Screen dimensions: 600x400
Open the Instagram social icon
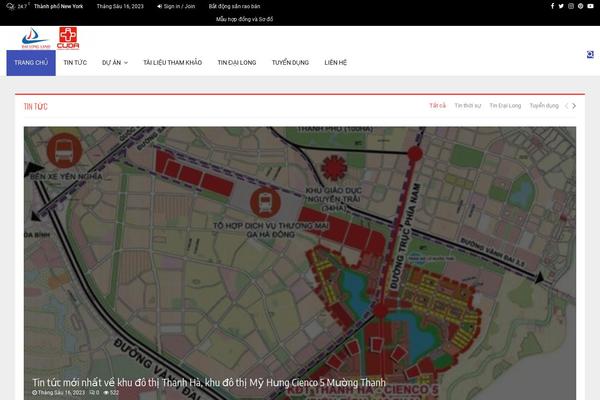571,6
